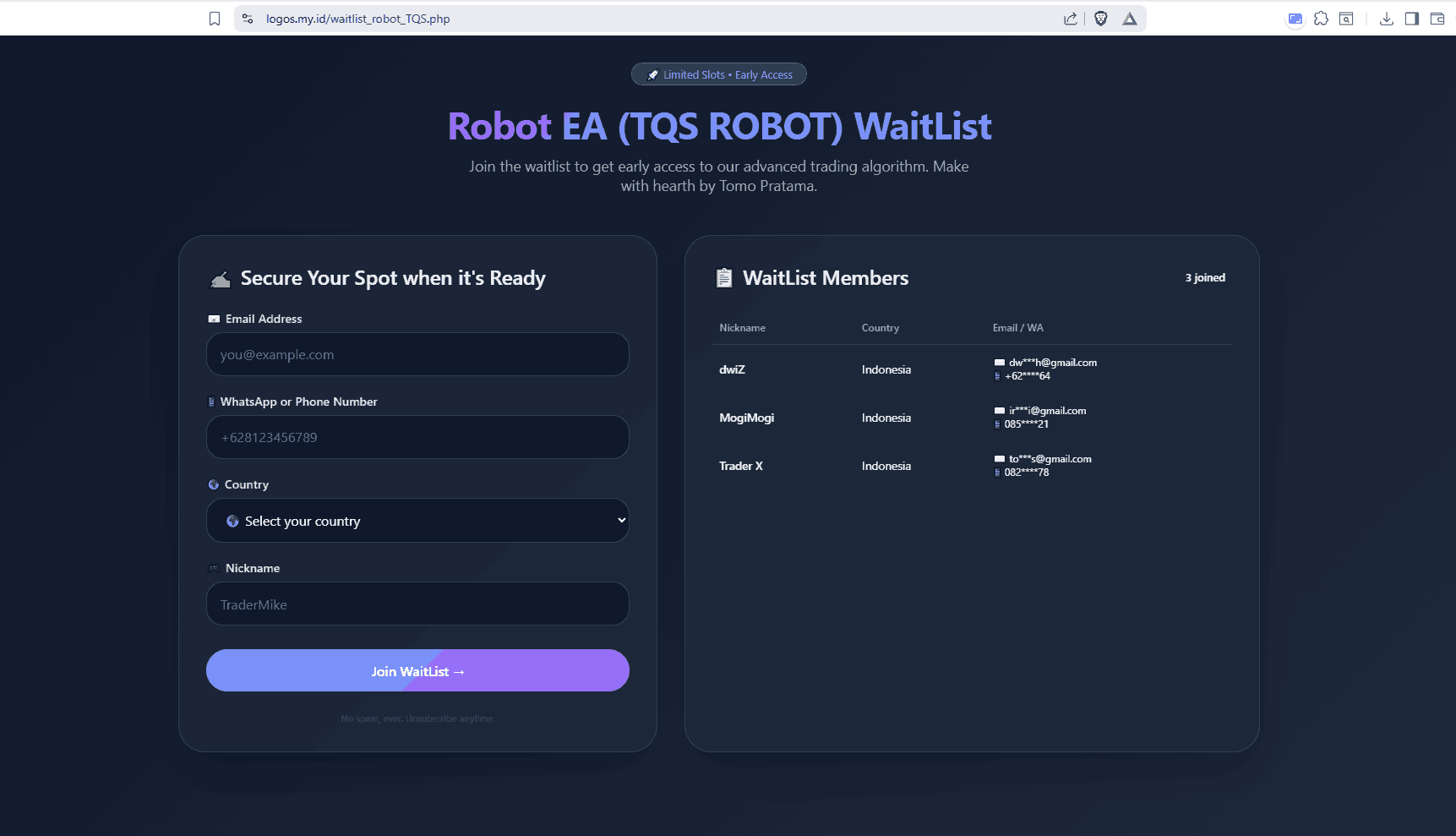Open the Brave Wallet icon
1456x836 pixels.
[1437, 19]
